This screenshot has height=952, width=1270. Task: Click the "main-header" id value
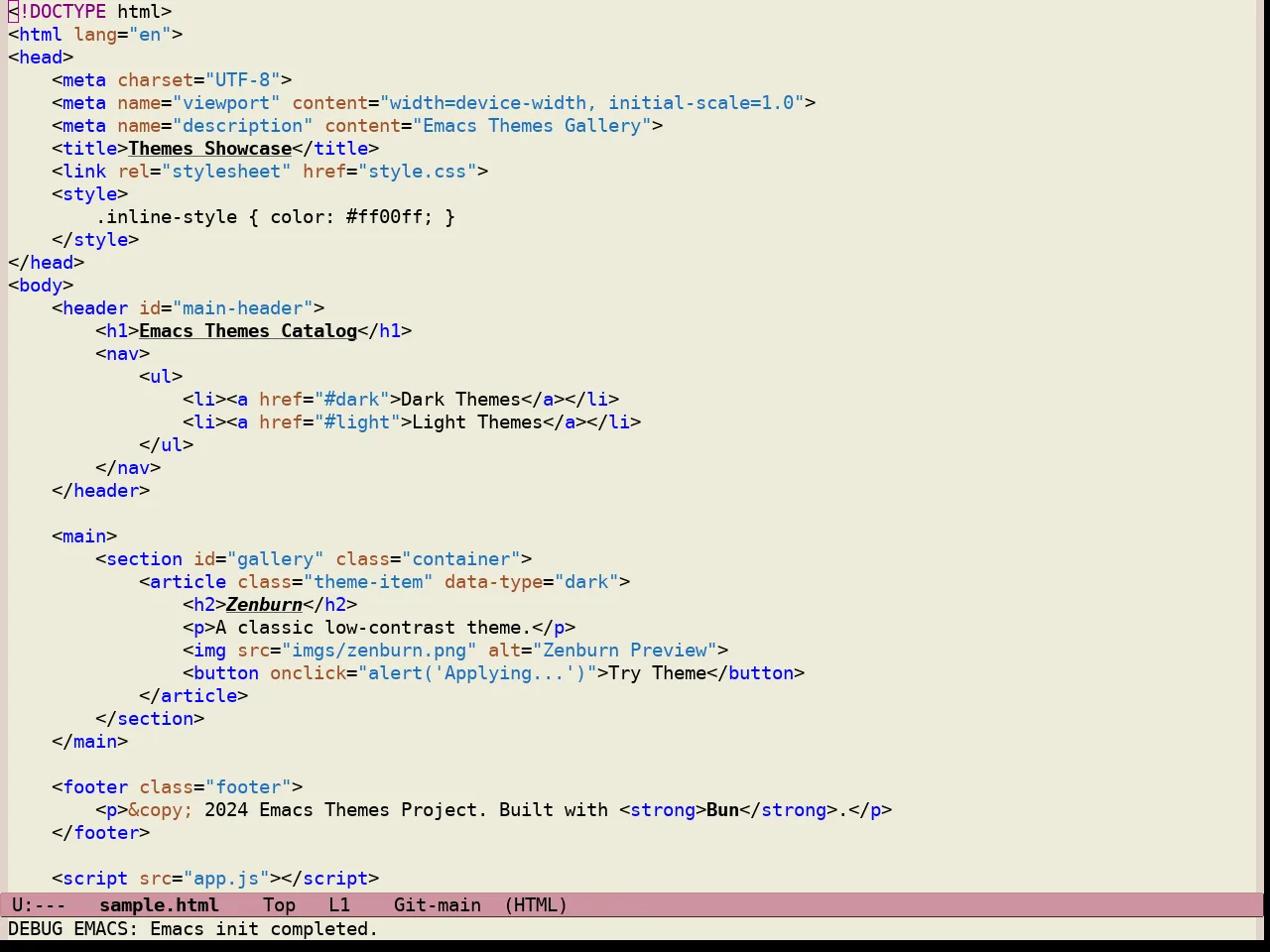point(243,308)
